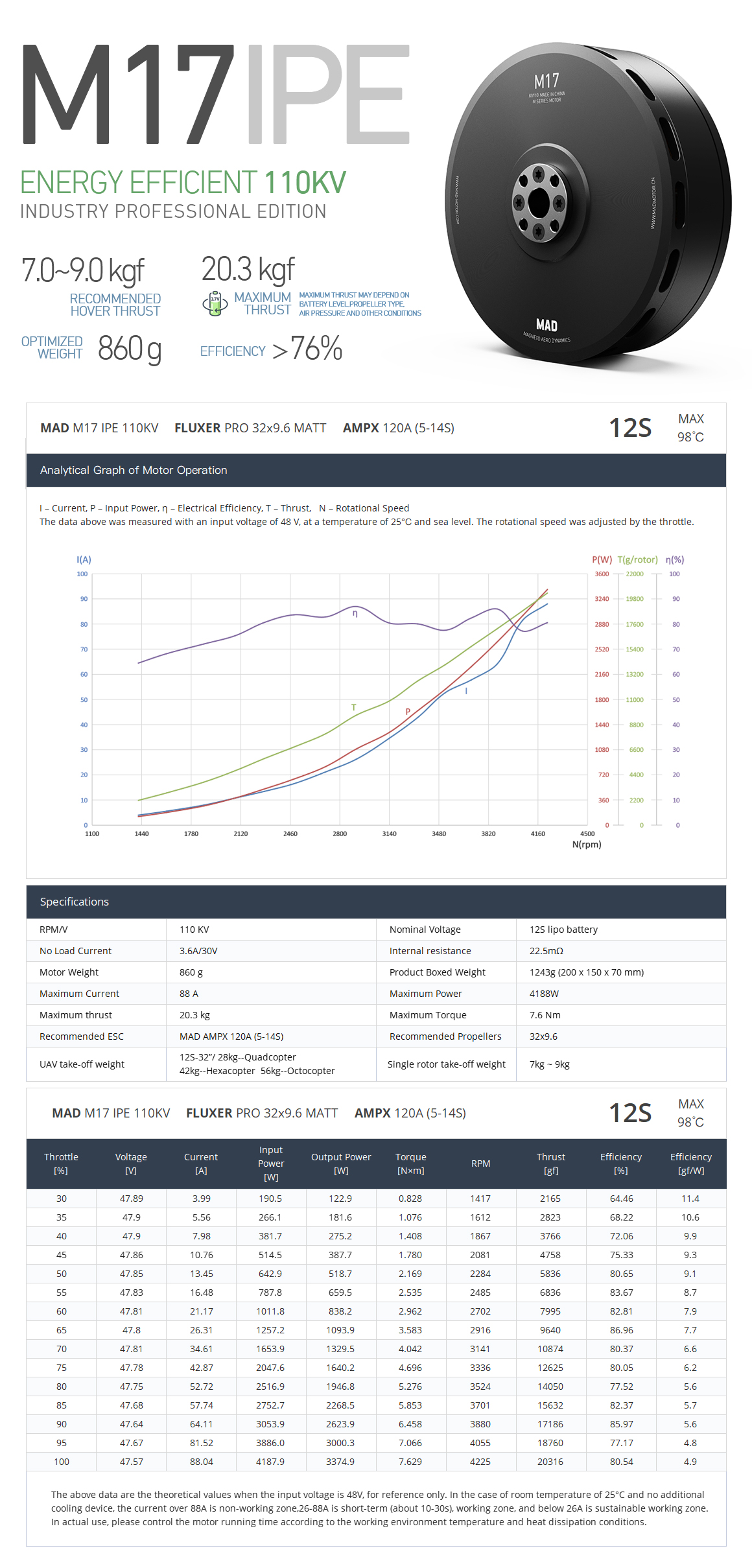
Task: Click RPM cell 3141 in 70% row
Action: pyautogui.click(x=480, y=1349)
